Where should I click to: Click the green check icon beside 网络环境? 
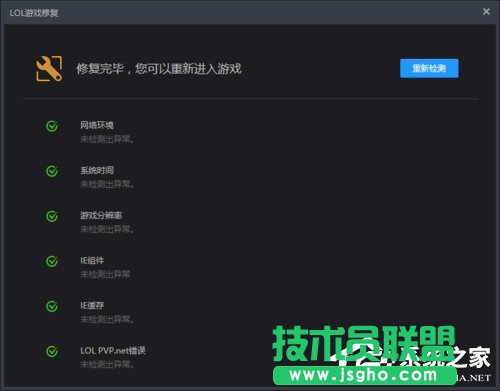coord(52,126)
